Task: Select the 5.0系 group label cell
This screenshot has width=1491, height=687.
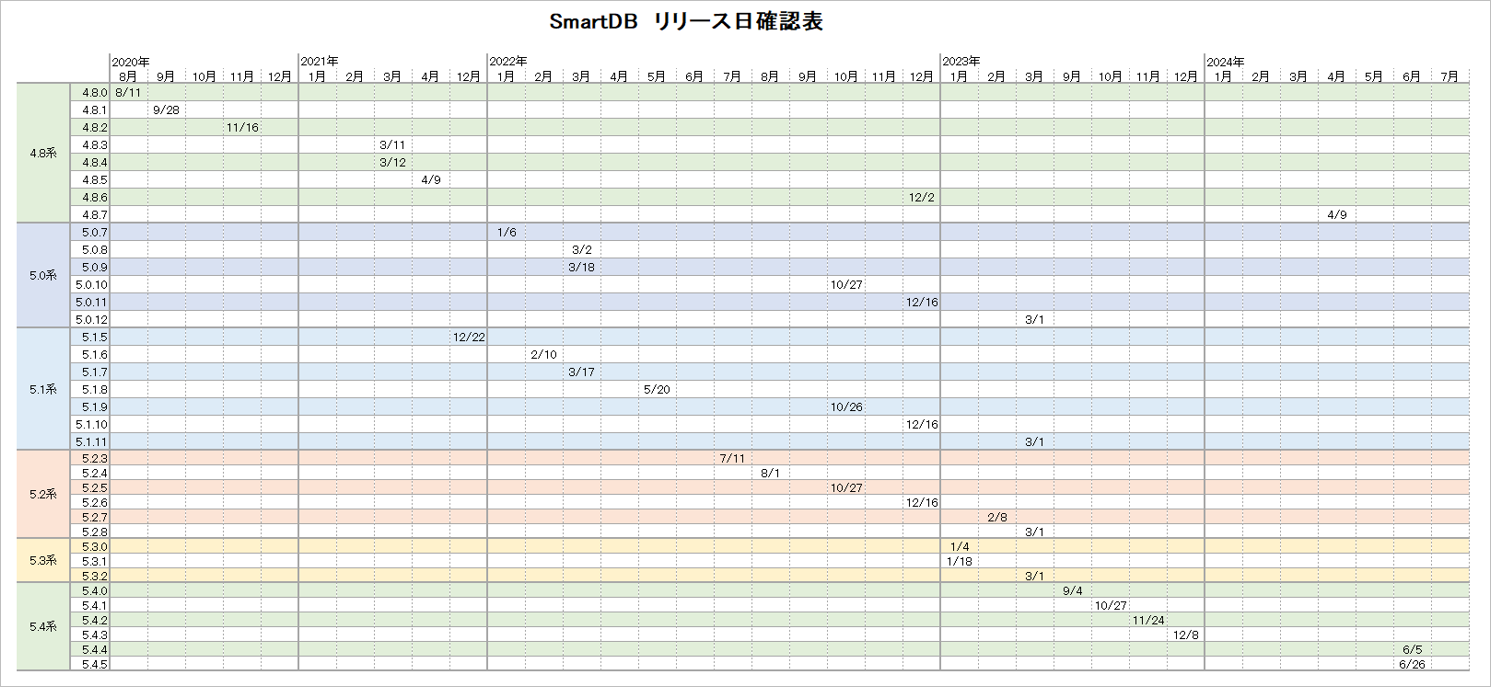Action: coord(43,275)
